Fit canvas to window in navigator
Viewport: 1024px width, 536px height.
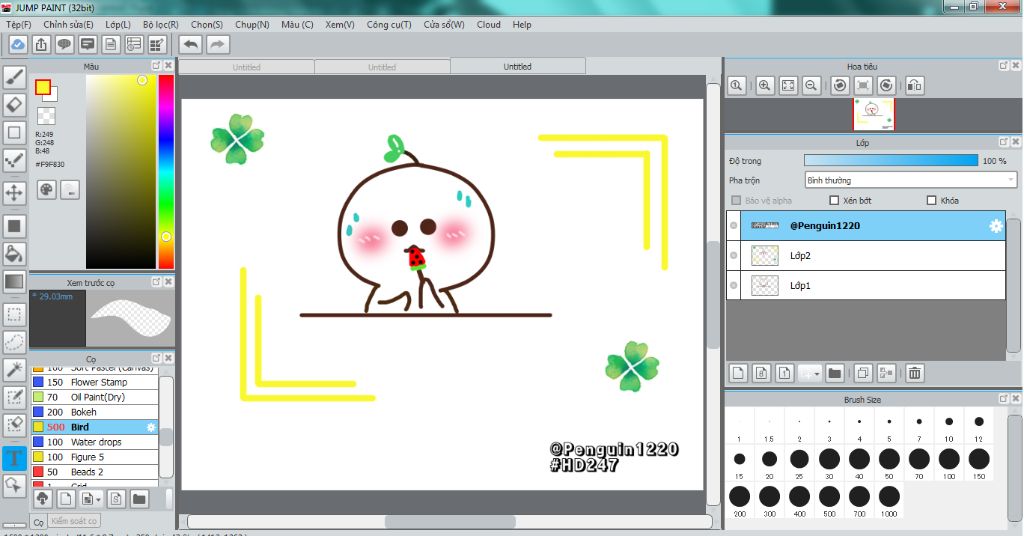[x=788, y=86]
